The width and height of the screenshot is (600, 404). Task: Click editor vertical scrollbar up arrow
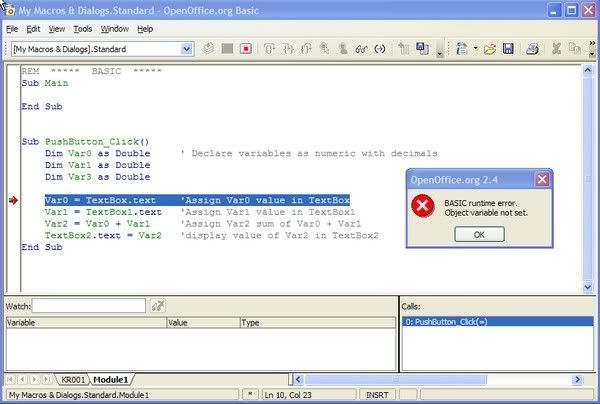coord(588,70)
